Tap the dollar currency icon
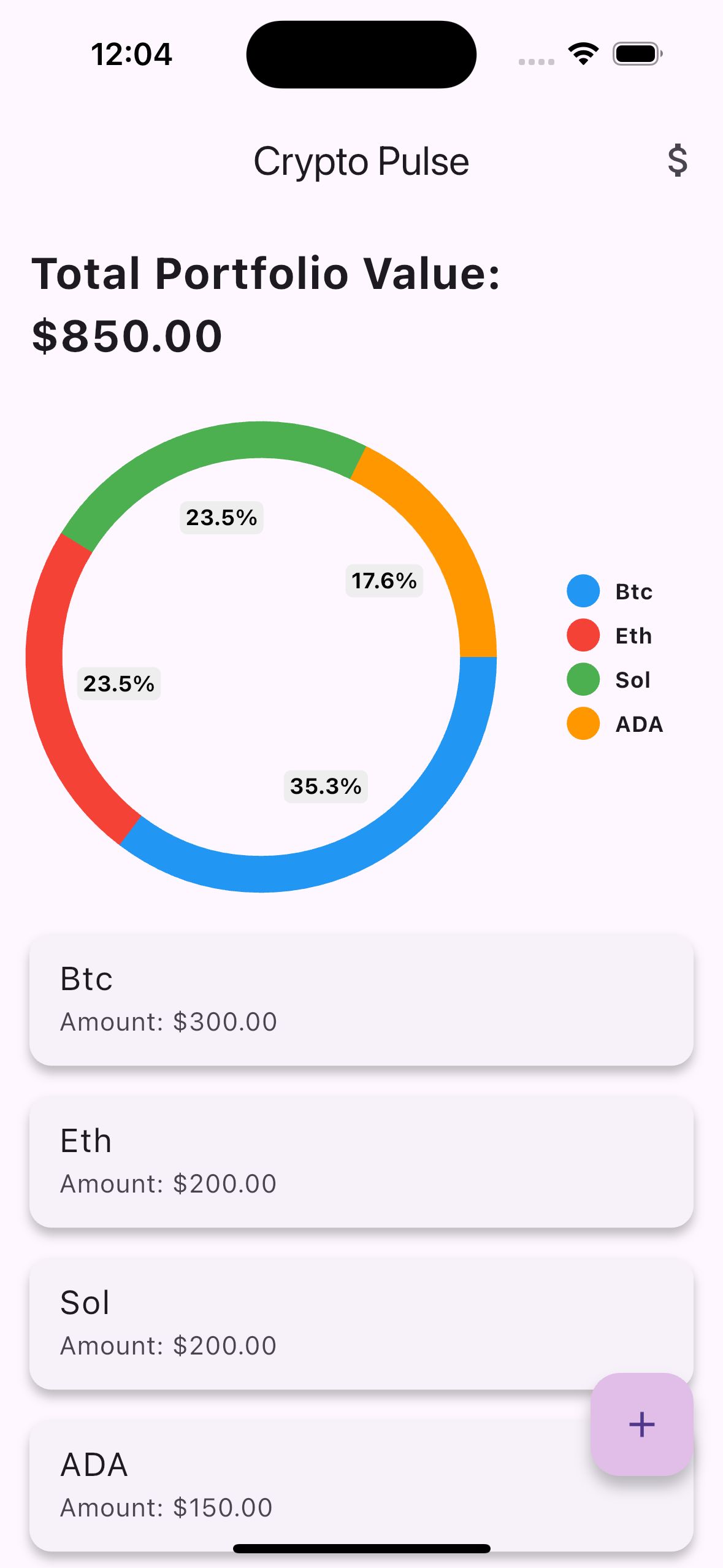The width and height of the screenshot is (723, 1568). point(677,161)
